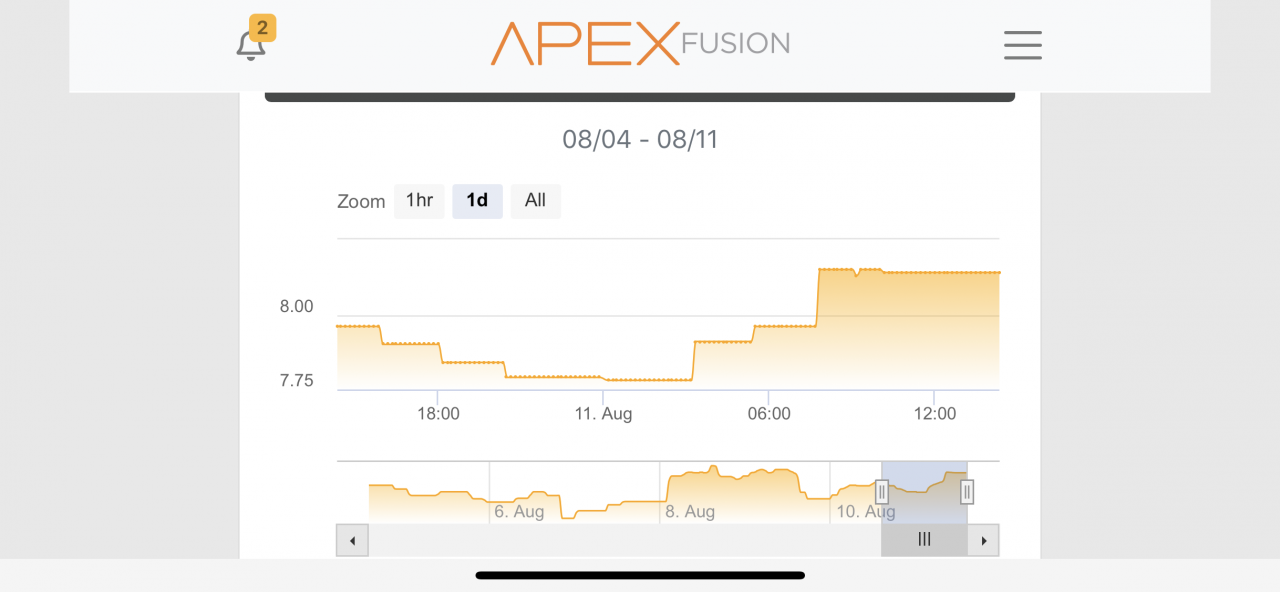Click the 10. Aug label in navigator
This screenshot has height=592, width=1280.
[x=865, y=512]
